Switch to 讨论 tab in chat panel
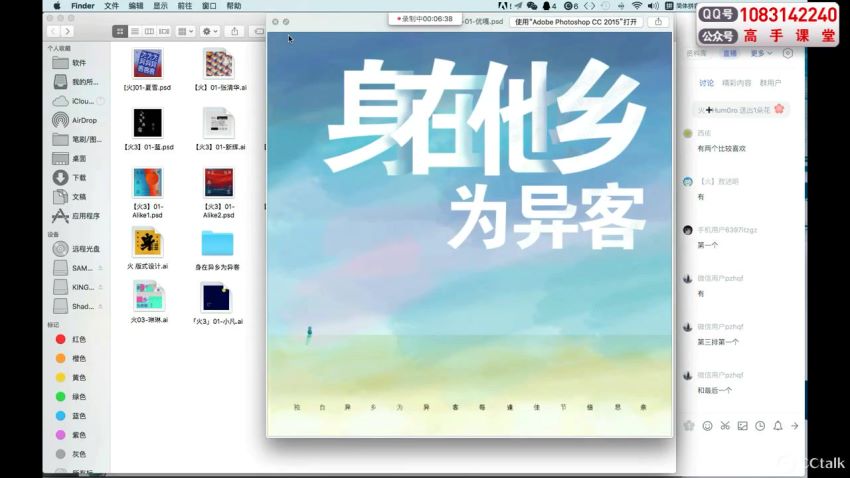Viewport: 850px width, 478px height. pyautogui.click(x=706, y=83)
